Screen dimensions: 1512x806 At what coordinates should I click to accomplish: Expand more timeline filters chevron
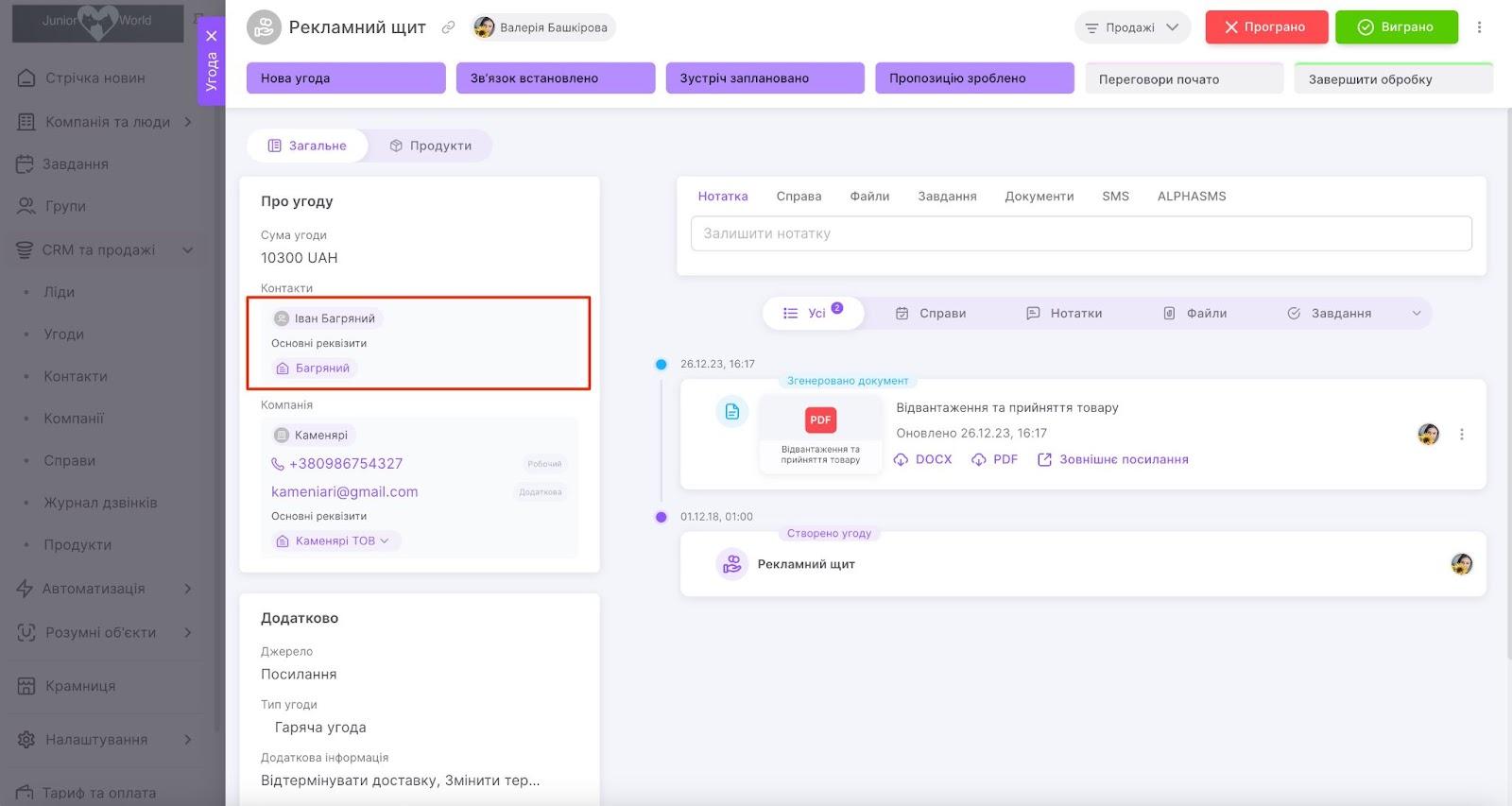(x=1417, y=314)
